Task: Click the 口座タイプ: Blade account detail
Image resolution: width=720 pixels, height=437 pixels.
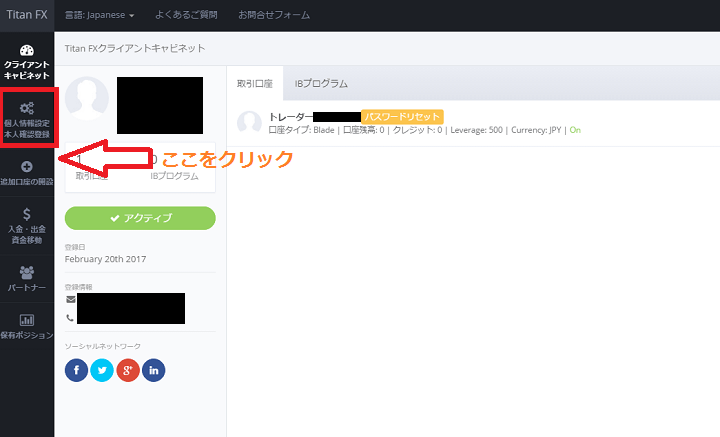Action: click(x=301, y=130)
